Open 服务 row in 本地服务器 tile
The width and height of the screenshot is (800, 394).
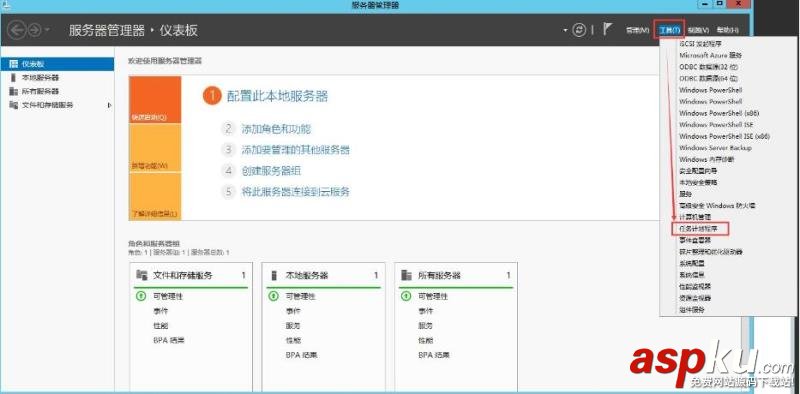pos(293,325)
